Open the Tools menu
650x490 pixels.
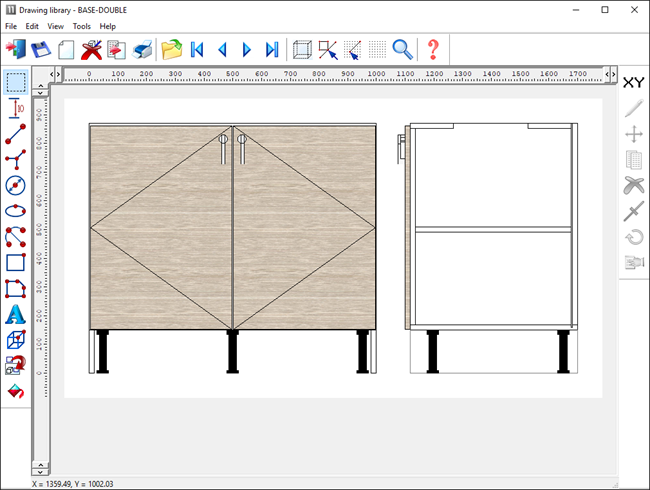pos(81,26)
